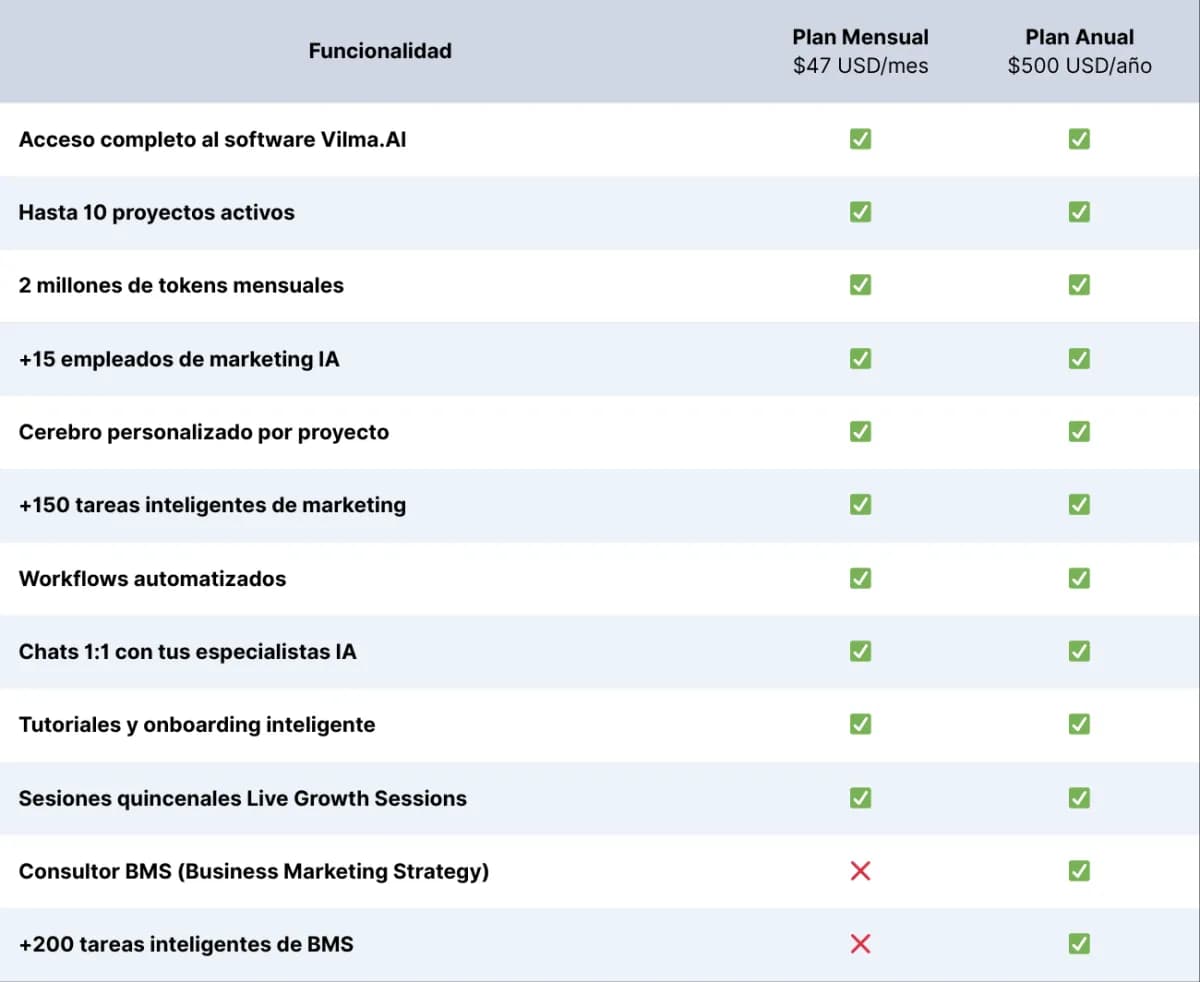Click monthly checkmark for Live Growth Sessions
This screenshot has width=1200, height=982.
860,798
